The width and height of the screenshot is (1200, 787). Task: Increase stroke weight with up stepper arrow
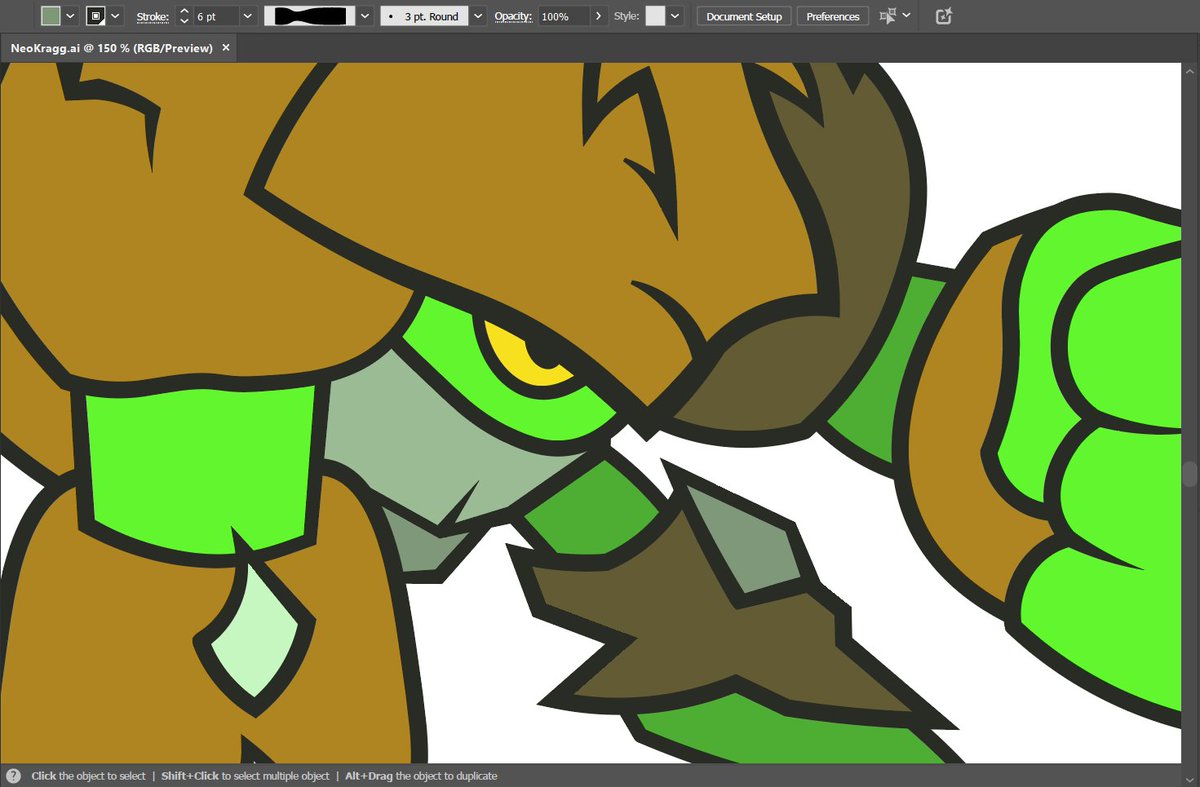tap(184, 11)
